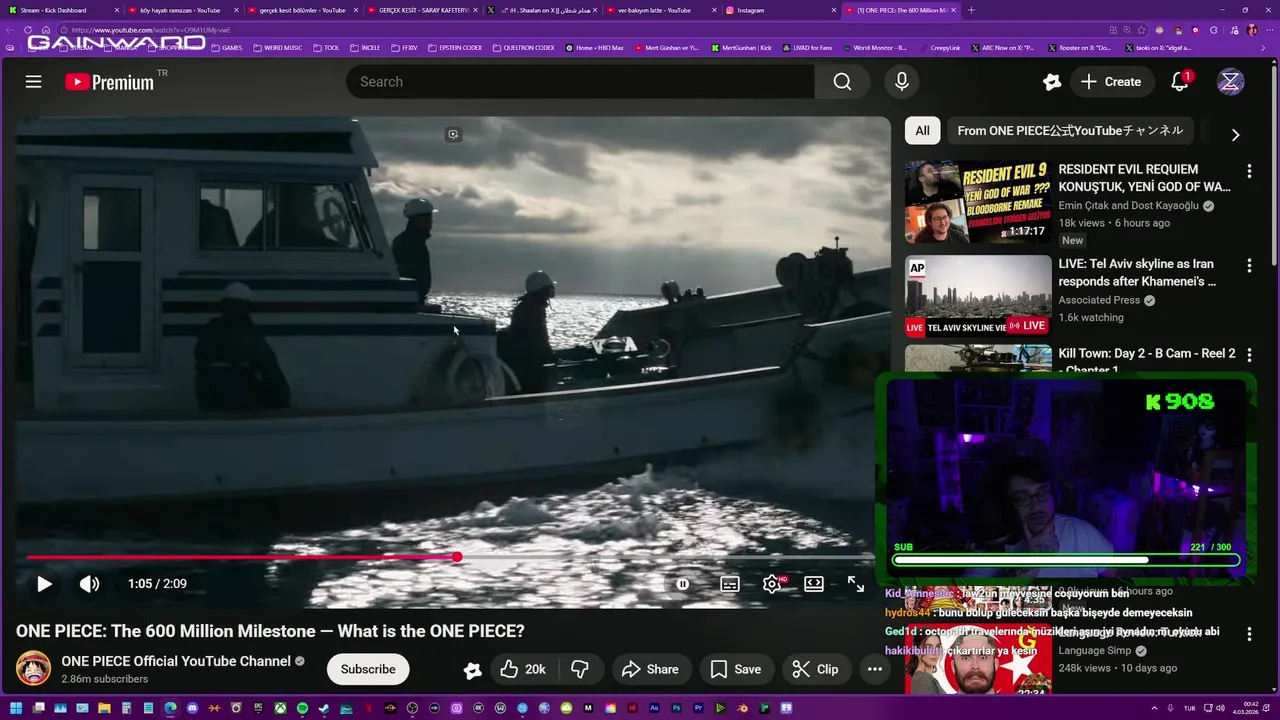Open the Tel Aviv skyline live thumbnail
This screenshot has height=720, width=1280.
tap(978, 296)
